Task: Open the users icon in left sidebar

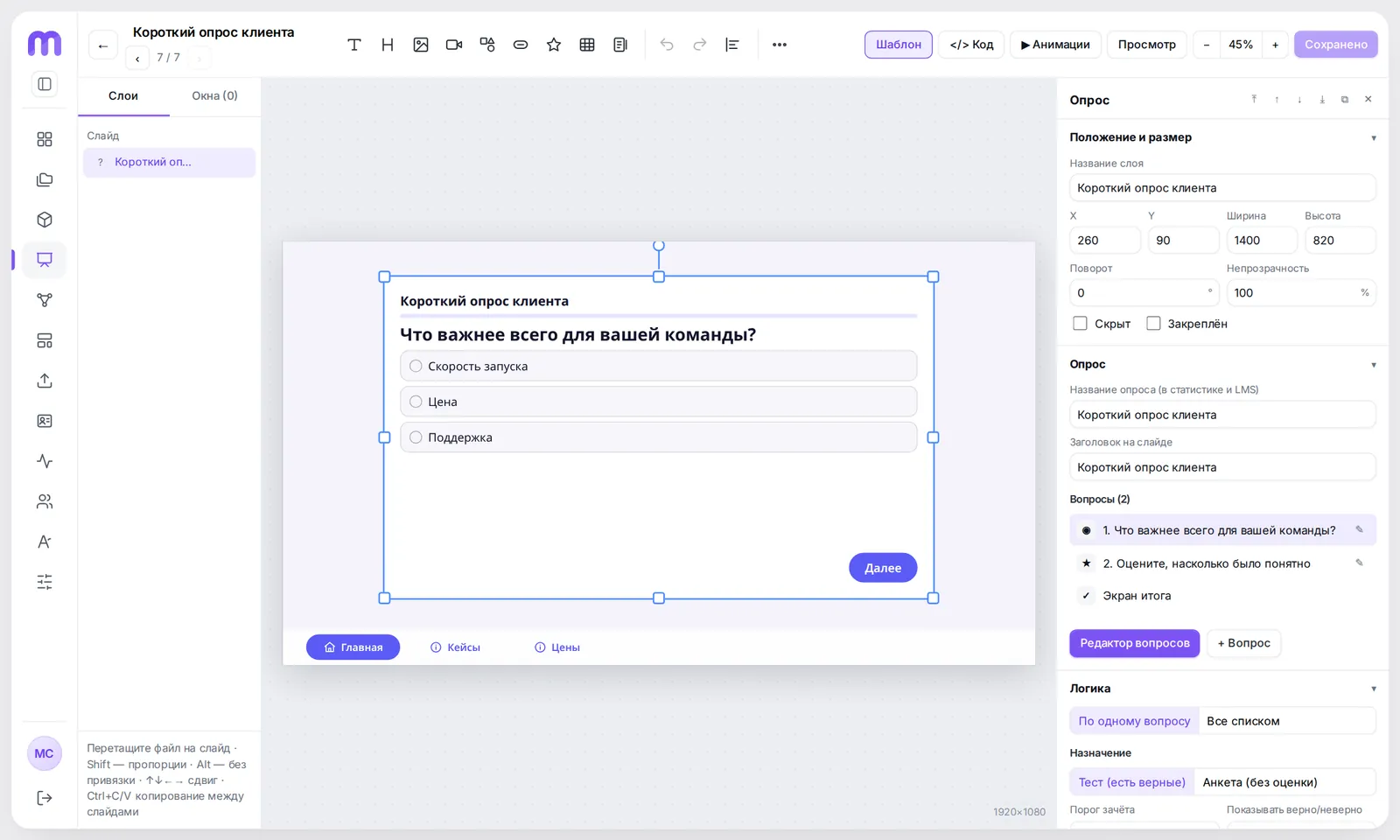Action: (x=45, y=501)
